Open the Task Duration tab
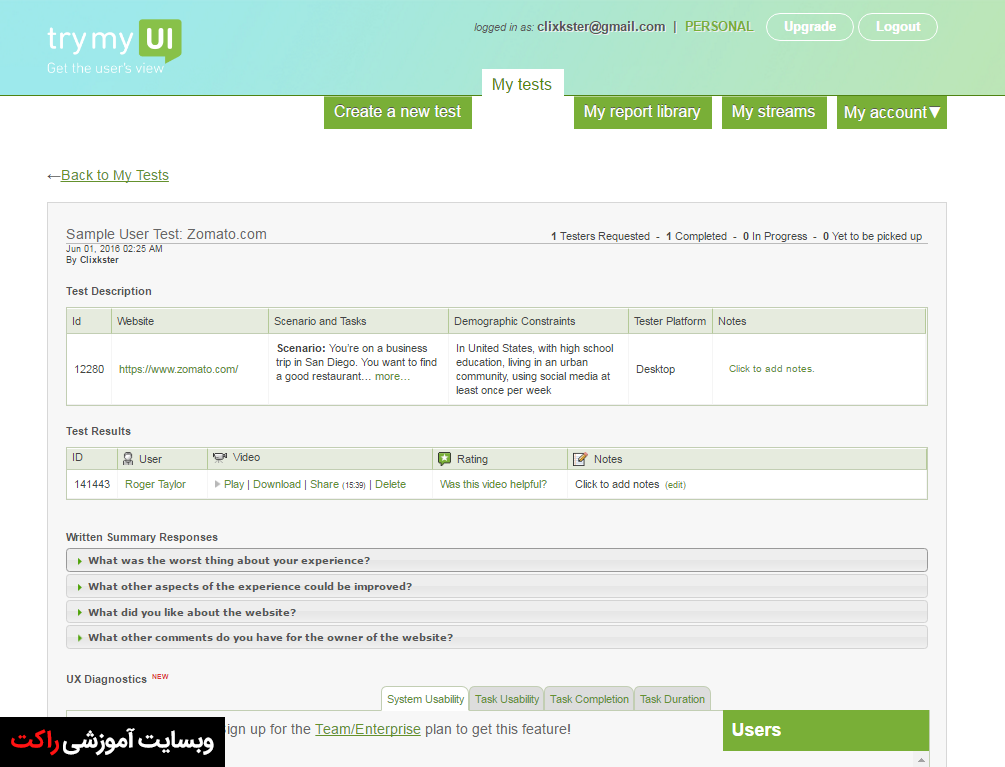This screenshot has width=1005, height=767. 672,699
